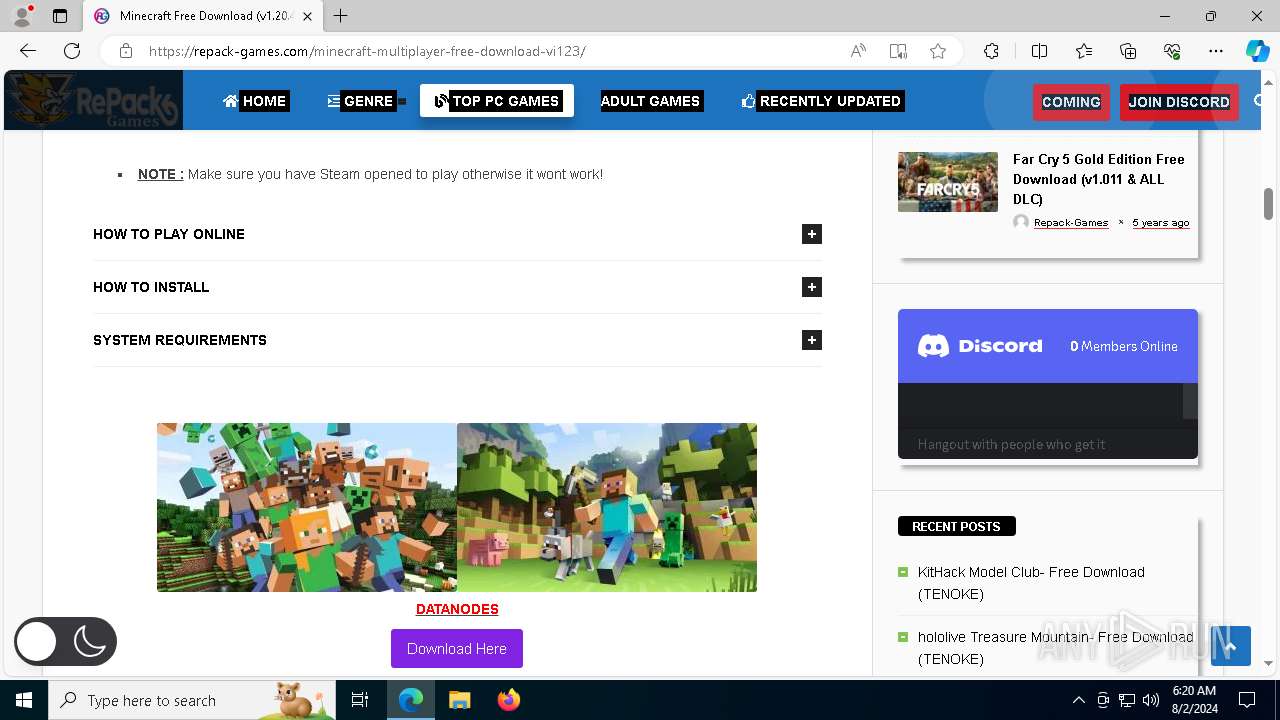Viewport: 1280px width, 720px height.
Task: Open hololive Treasure Mountain recent post
Action: (x=1055, y=648)
